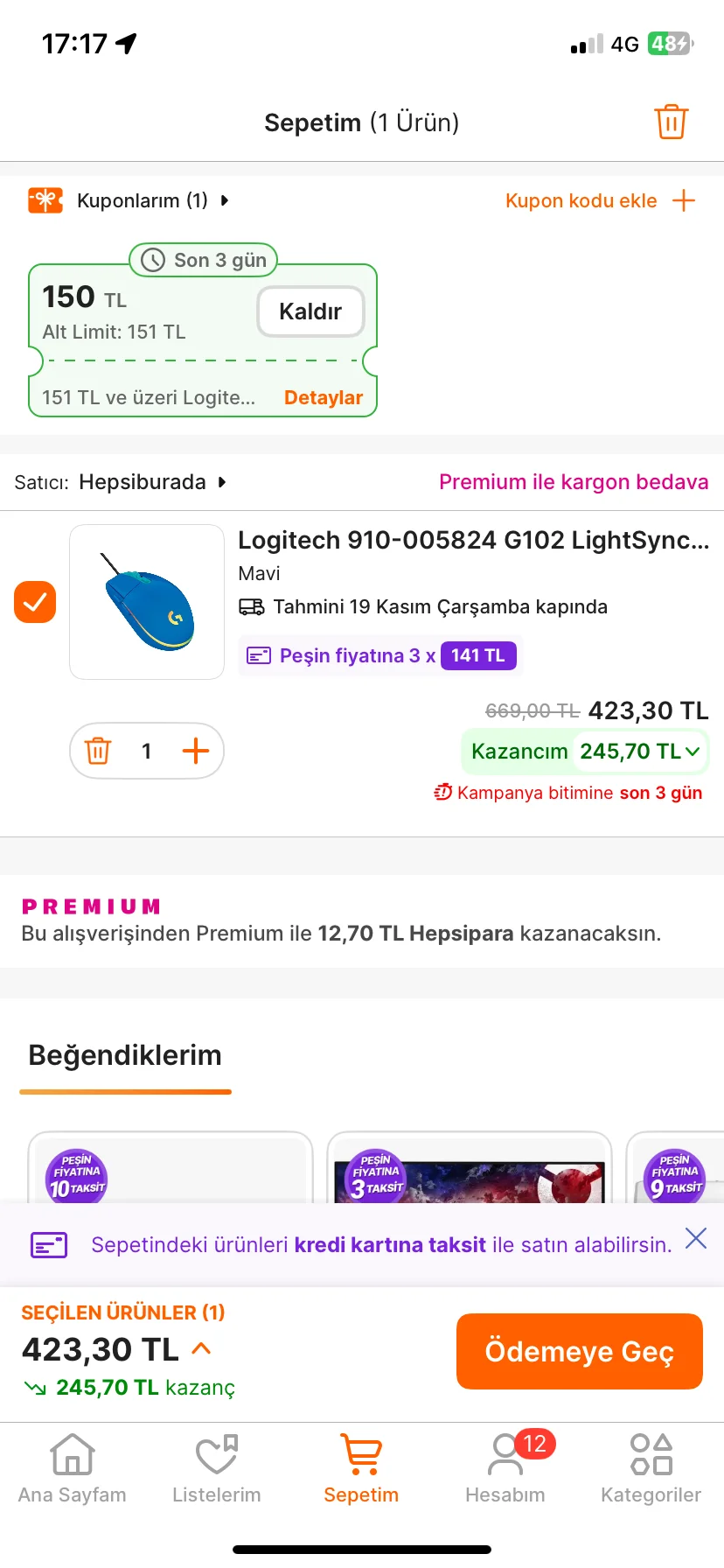Tap the empty cart trash icon in header
The height and width of the screenshot is (1568, 724).
[x=671, y=122]
